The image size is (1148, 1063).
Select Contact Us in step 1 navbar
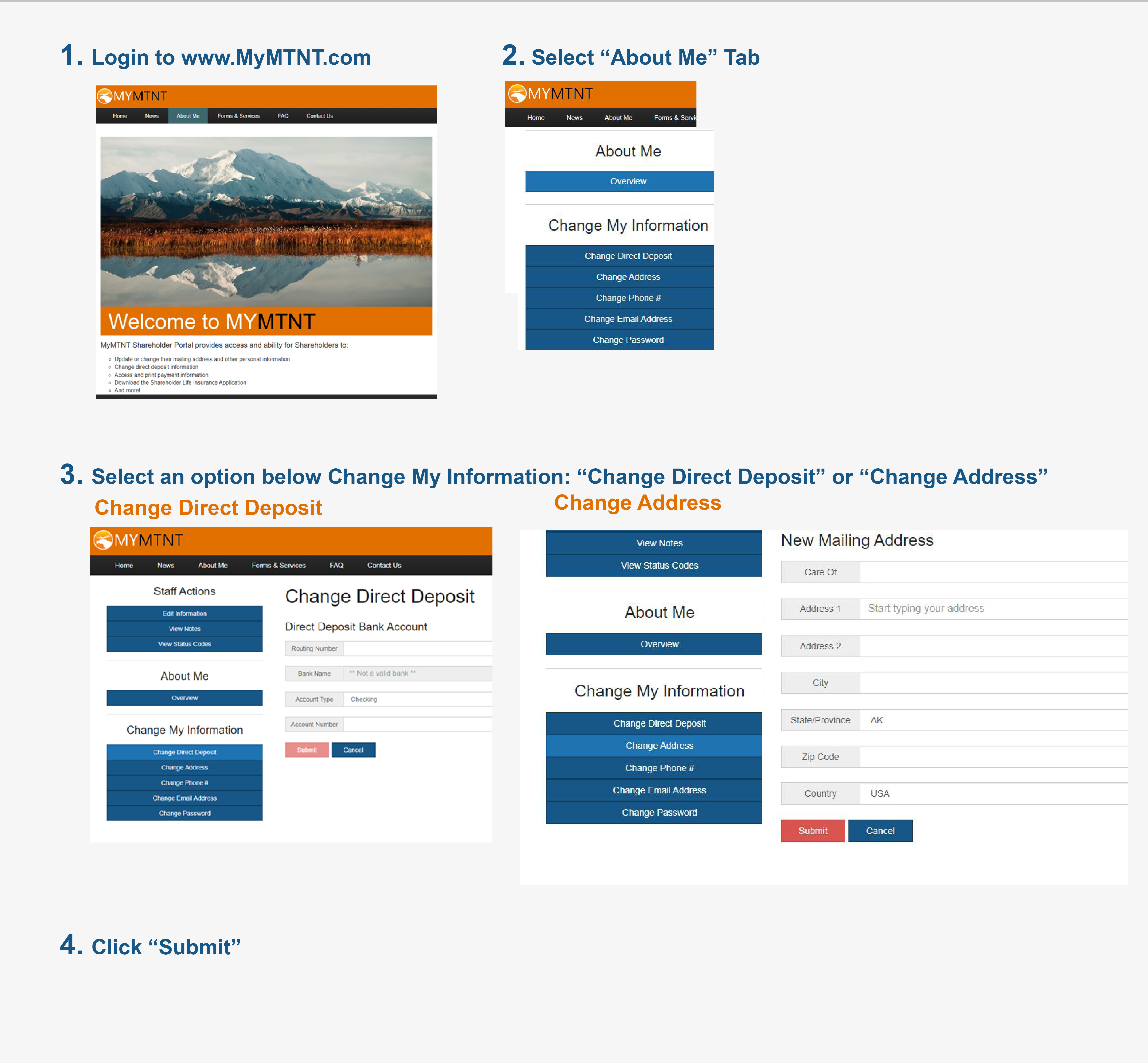(x=319, y=116)
